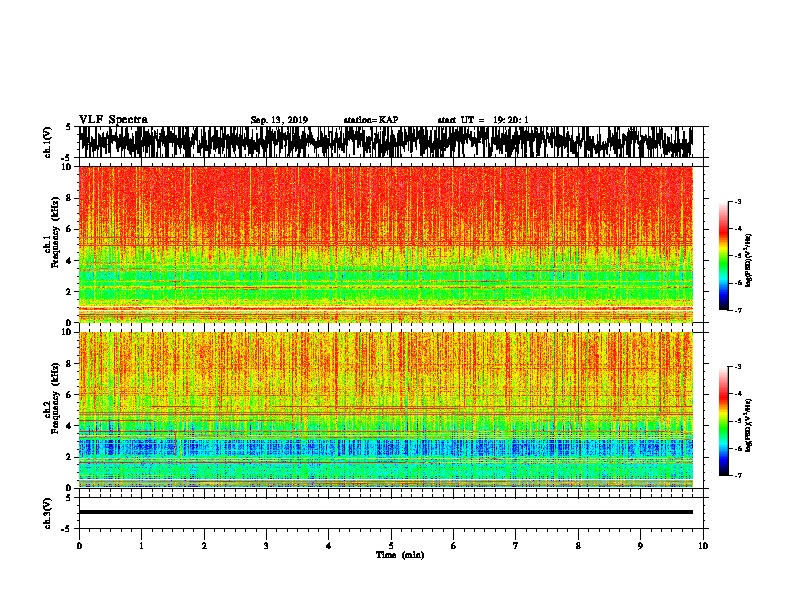Click the "-7" label on ch.1 colorbar

(738, 310)
